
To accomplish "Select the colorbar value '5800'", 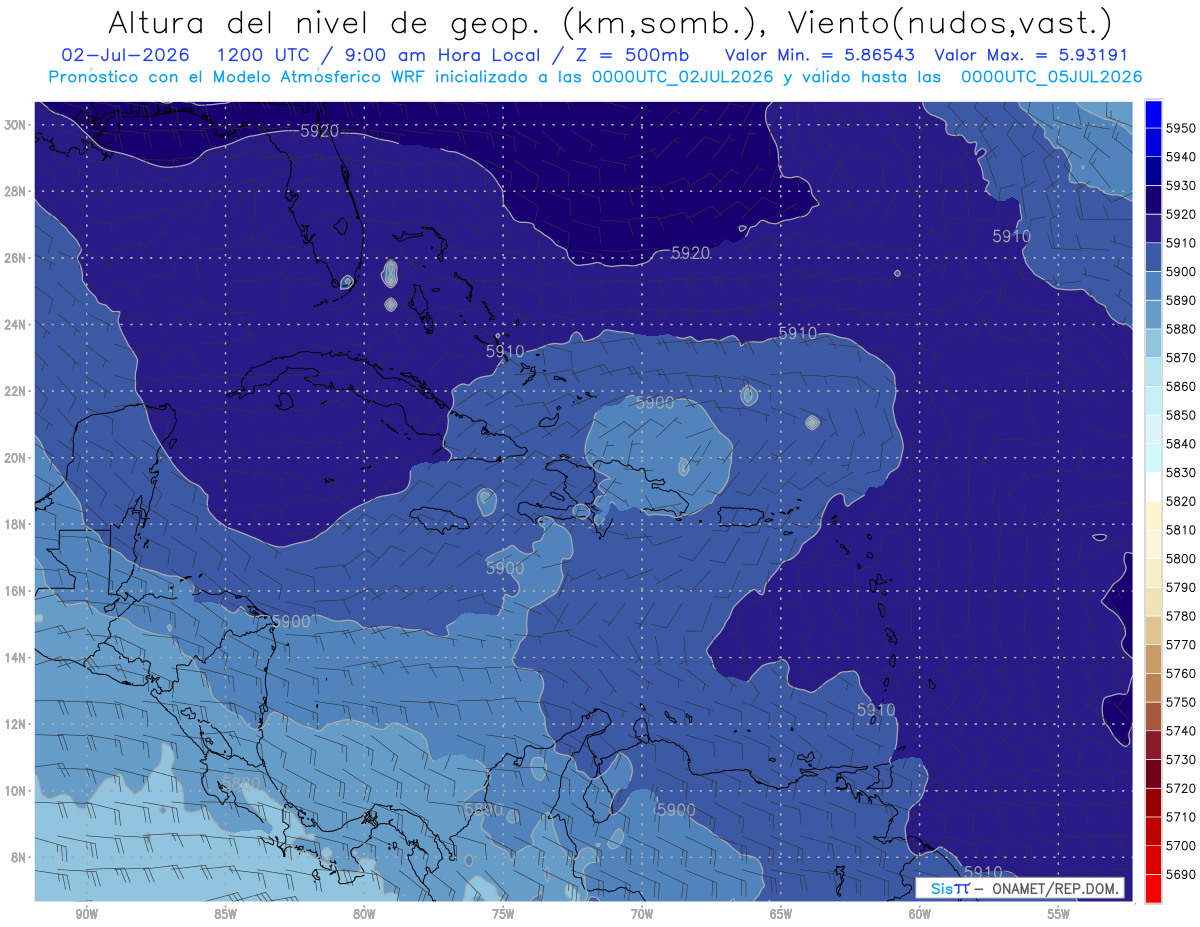I will (x=1181, y=558).
